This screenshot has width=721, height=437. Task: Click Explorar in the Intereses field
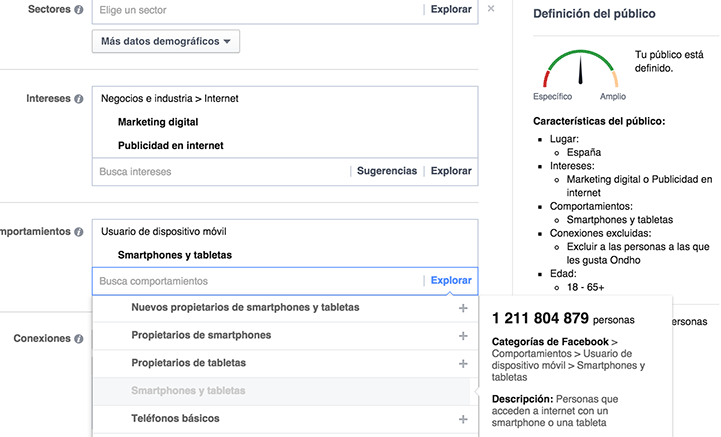click(x=451, y=172)
